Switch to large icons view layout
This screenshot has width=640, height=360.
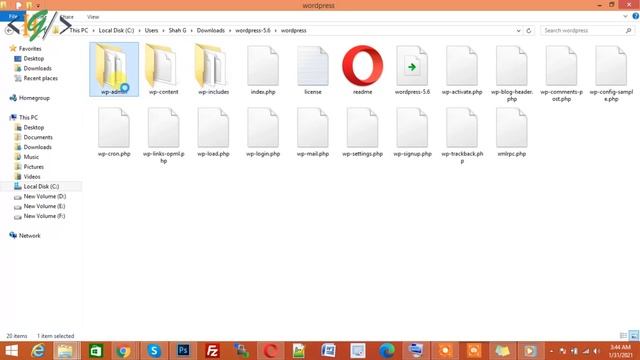tap(633, 336)
